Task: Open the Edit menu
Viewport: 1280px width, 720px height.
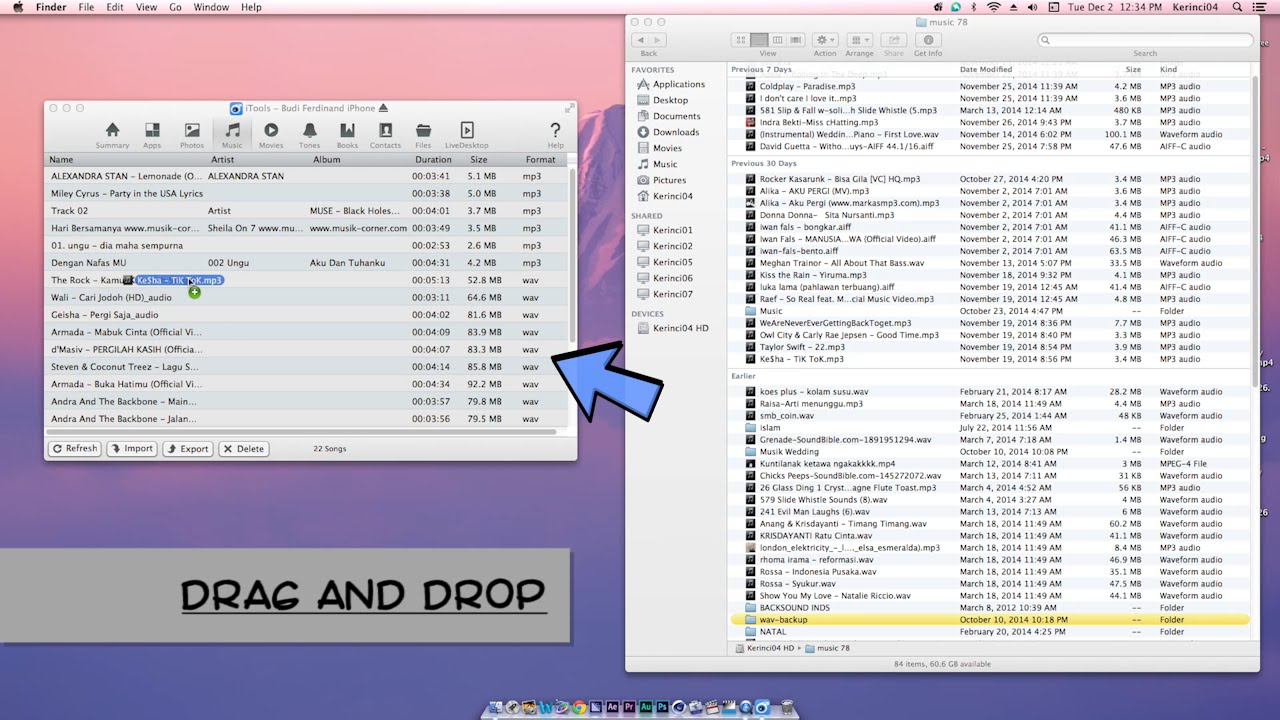Action: (x=115, y=7)
